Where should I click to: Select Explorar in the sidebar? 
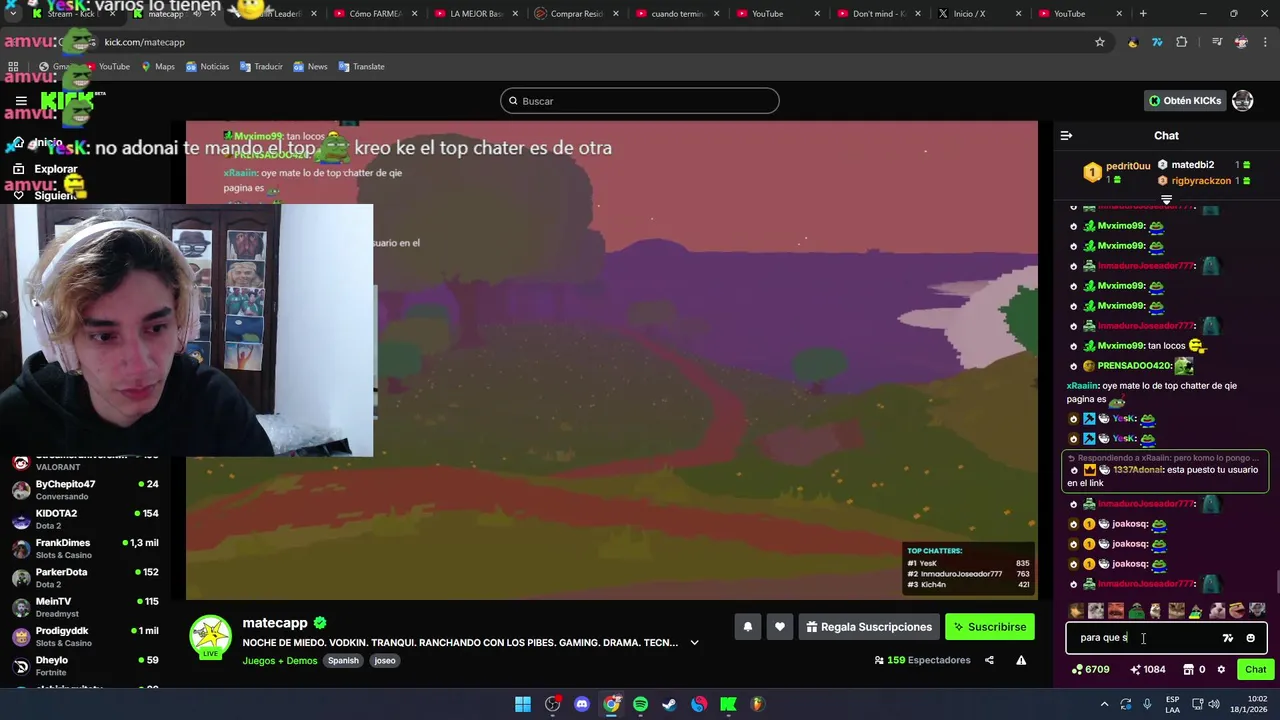coord(44,169)
